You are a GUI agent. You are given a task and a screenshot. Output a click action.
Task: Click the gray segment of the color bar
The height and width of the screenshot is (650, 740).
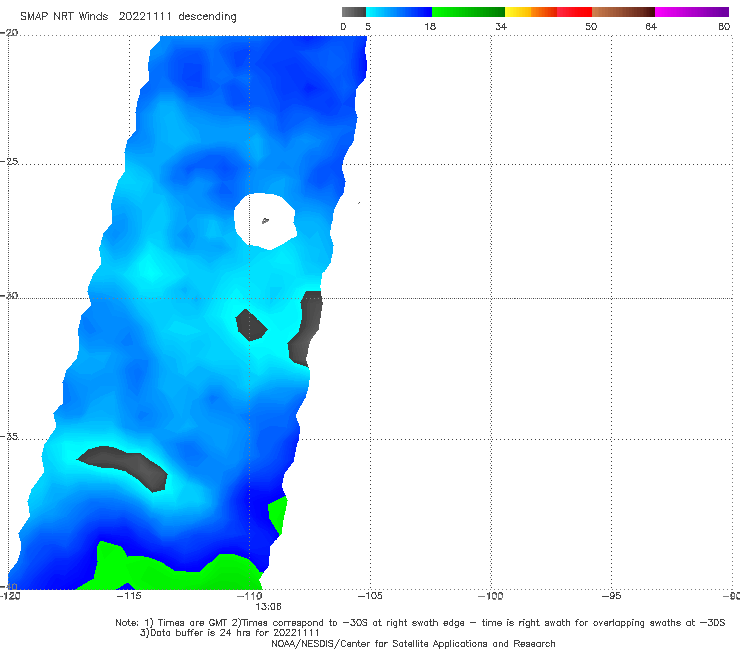point(353,12)
